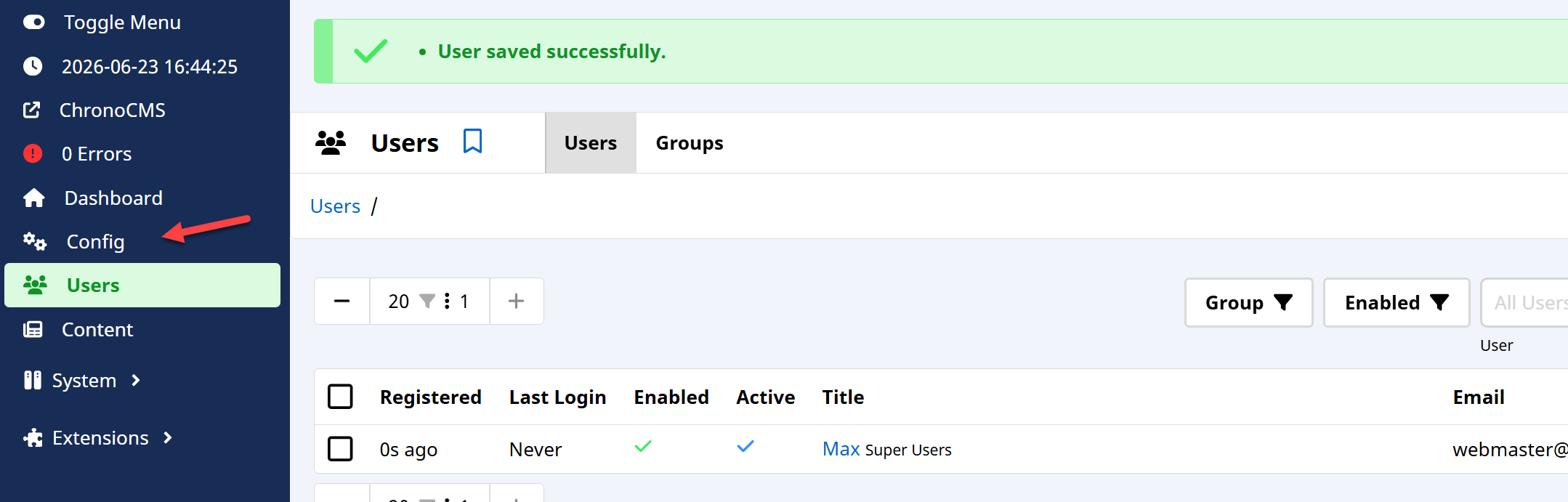This screenshot has width=1568, height=502.
Task: Switch to the Groups tab
Action: click(x=690, y=142)
